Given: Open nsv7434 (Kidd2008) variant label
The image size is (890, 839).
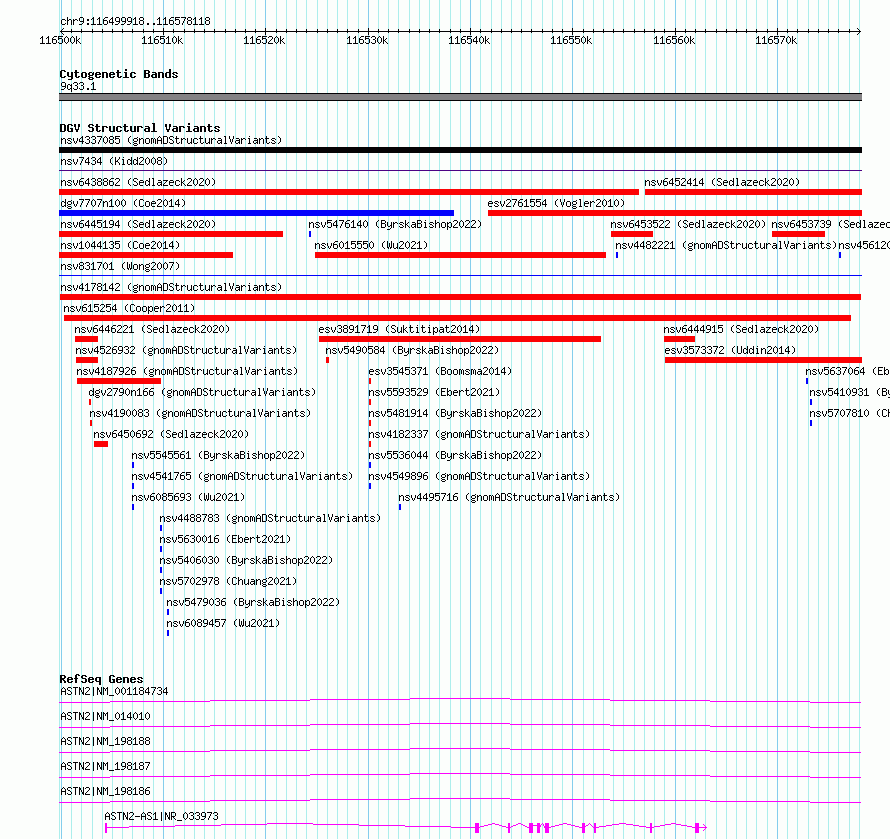Looking at the screenshot, I should pos(114,161).
